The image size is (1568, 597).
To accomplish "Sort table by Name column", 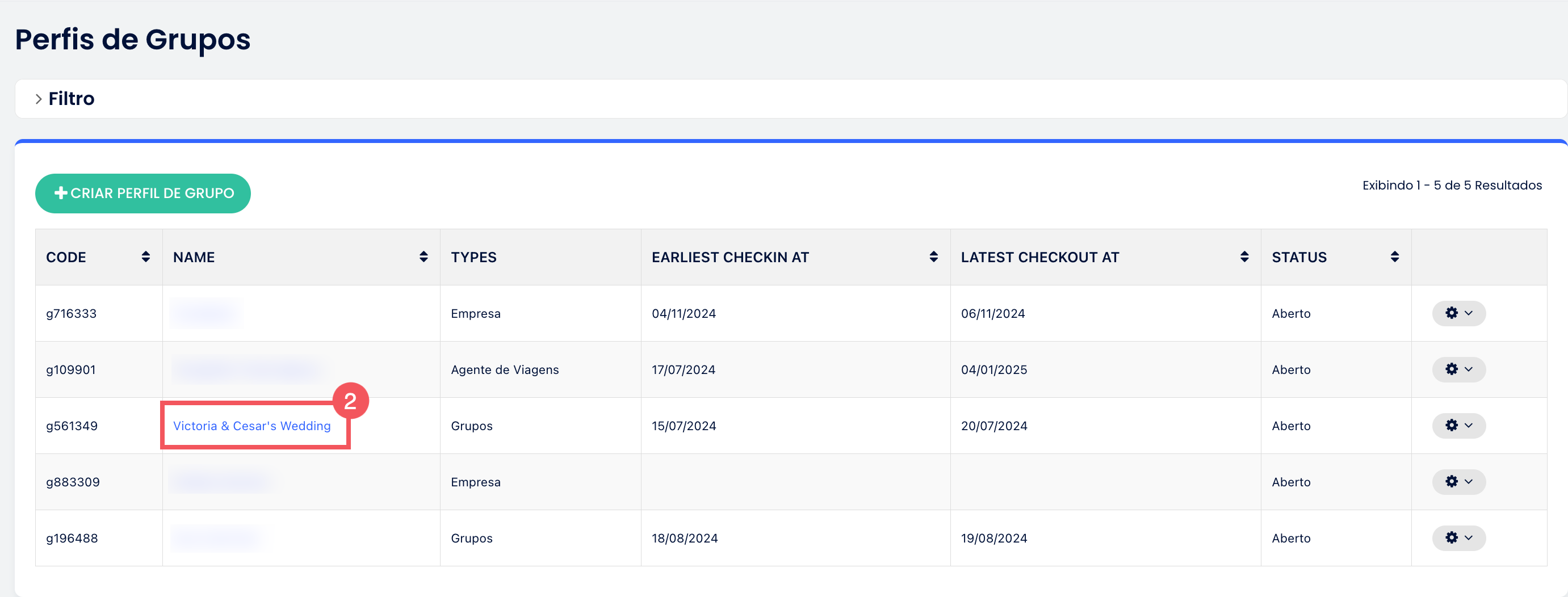I will tap(423, 257).
